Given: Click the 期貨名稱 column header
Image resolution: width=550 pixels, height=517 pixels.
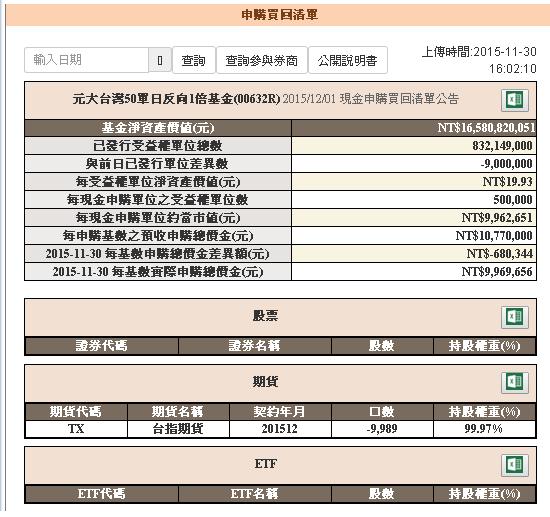Looking at the screenshot, I should coord(178,412).
